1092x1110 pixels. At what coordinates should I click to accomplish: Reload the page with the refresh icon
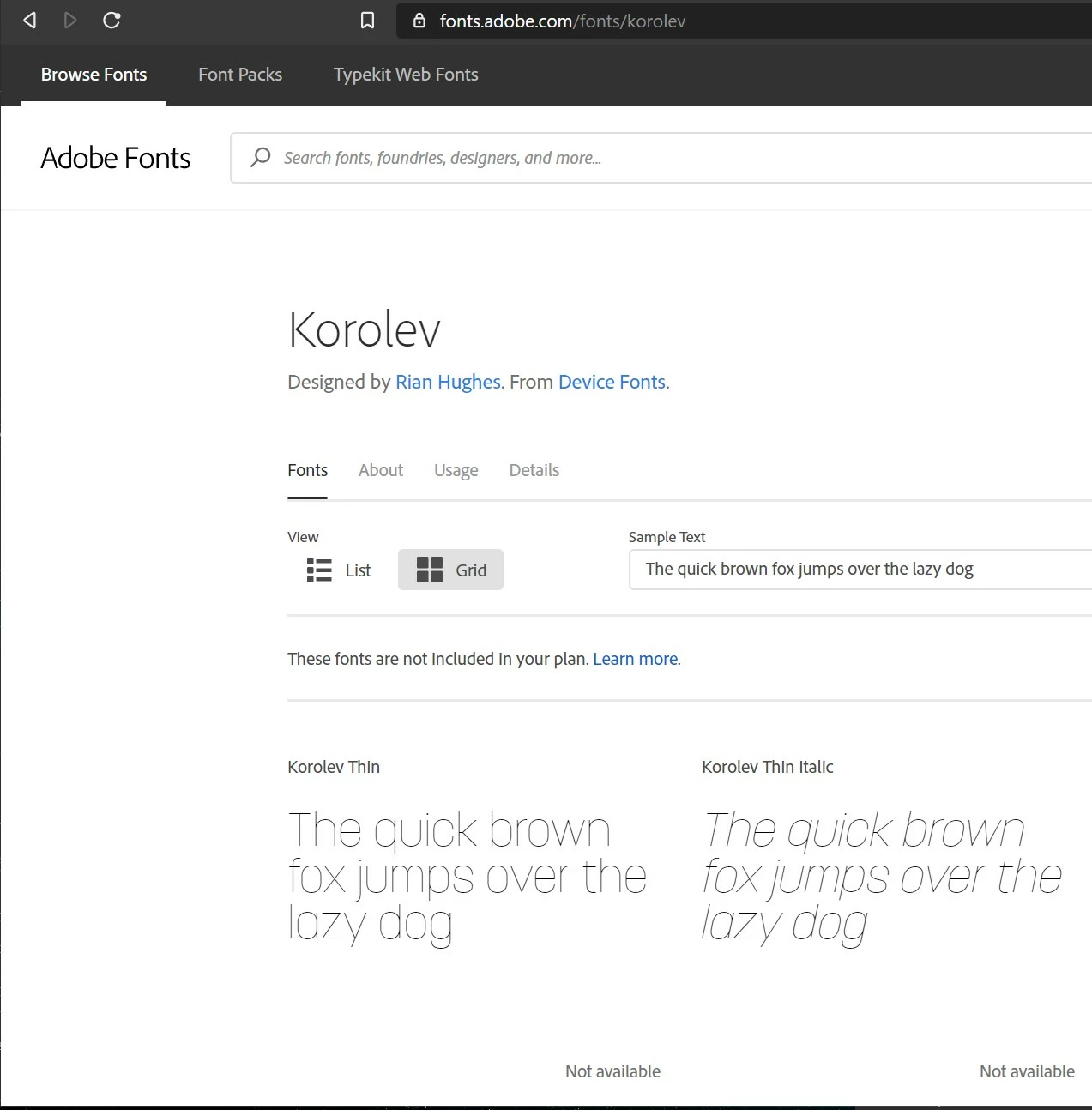tap(112, 21)
